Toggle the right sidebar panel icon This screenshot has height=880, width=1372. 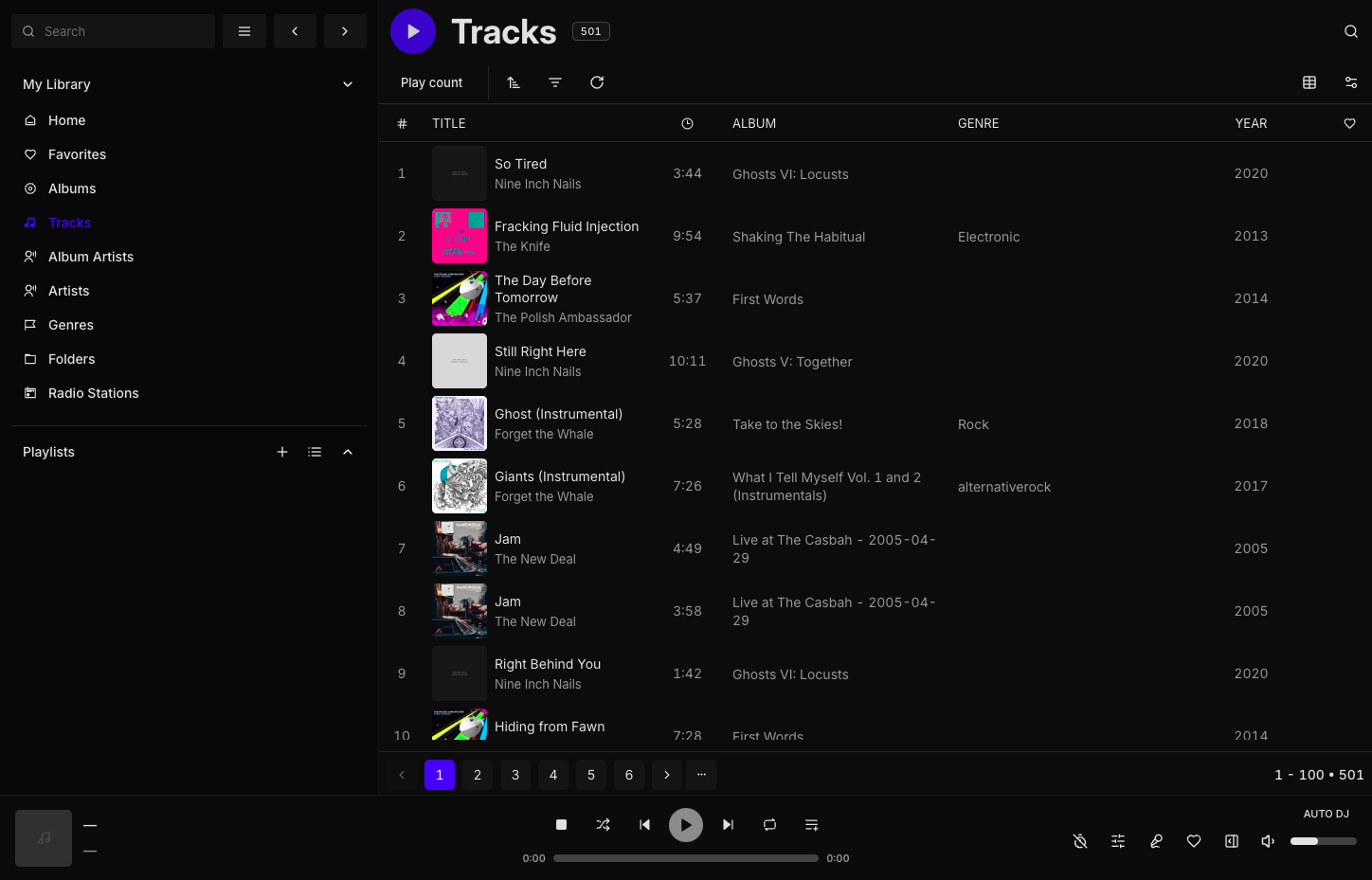(x=1232, y=841)
